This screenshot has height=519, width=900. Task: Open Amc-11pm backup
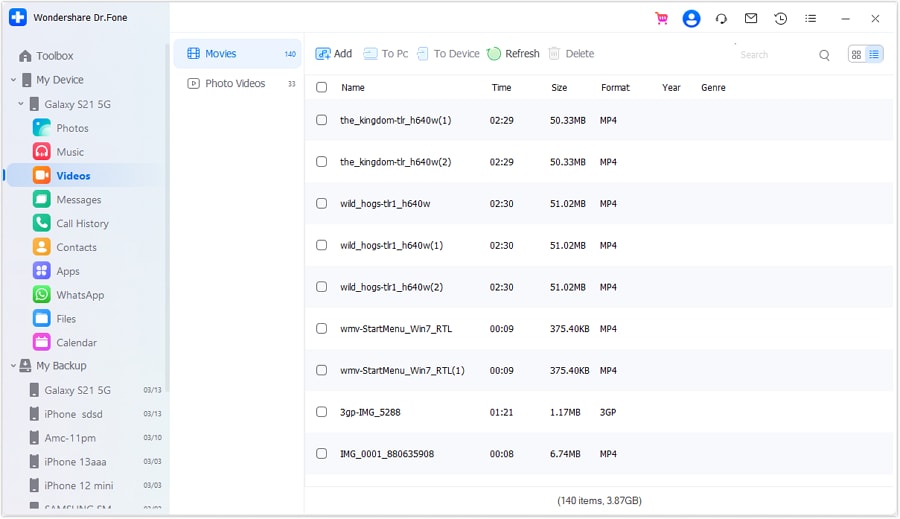[95, 438]
